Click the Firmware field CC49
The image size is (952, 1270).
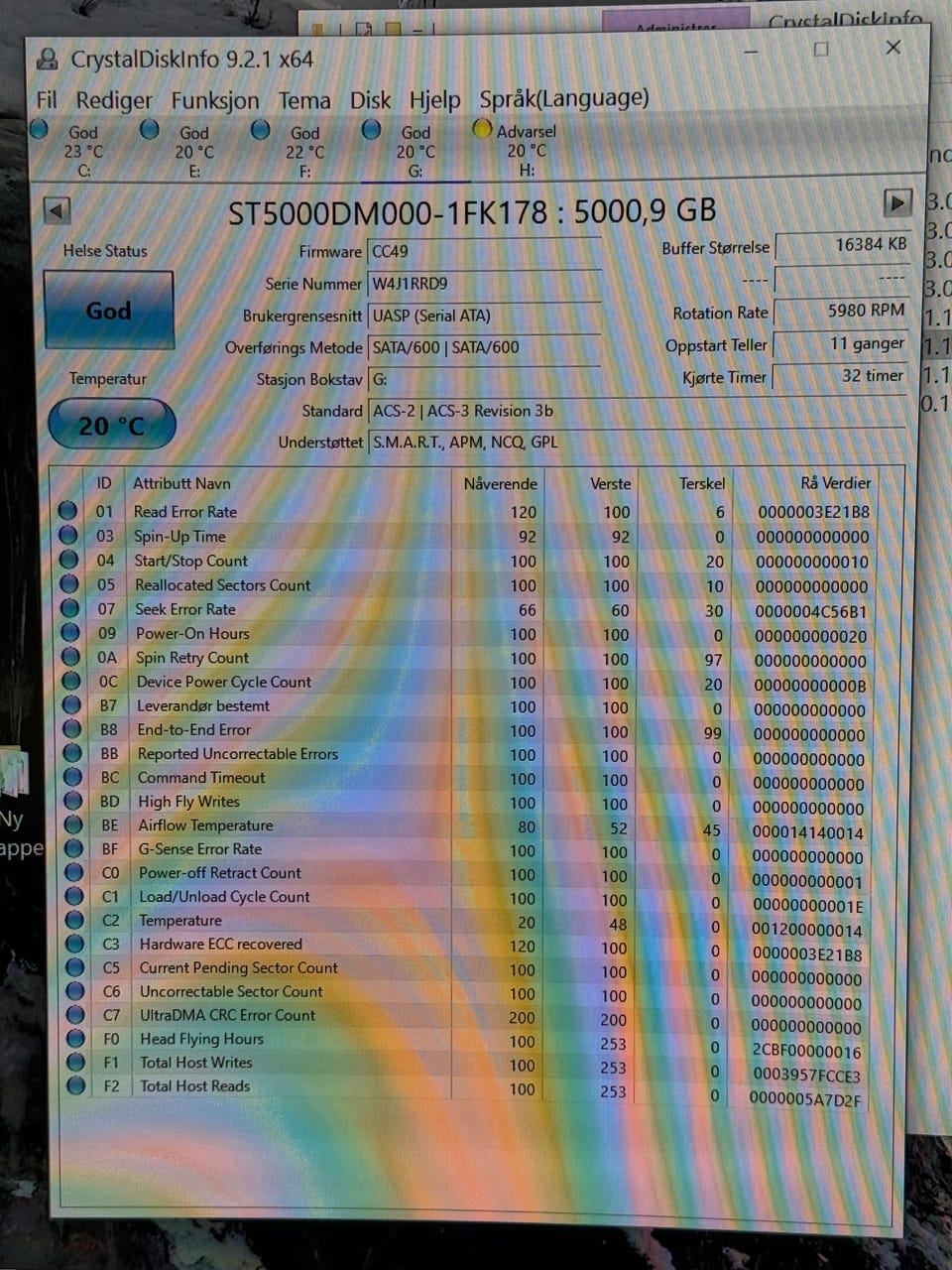point(484,252)
